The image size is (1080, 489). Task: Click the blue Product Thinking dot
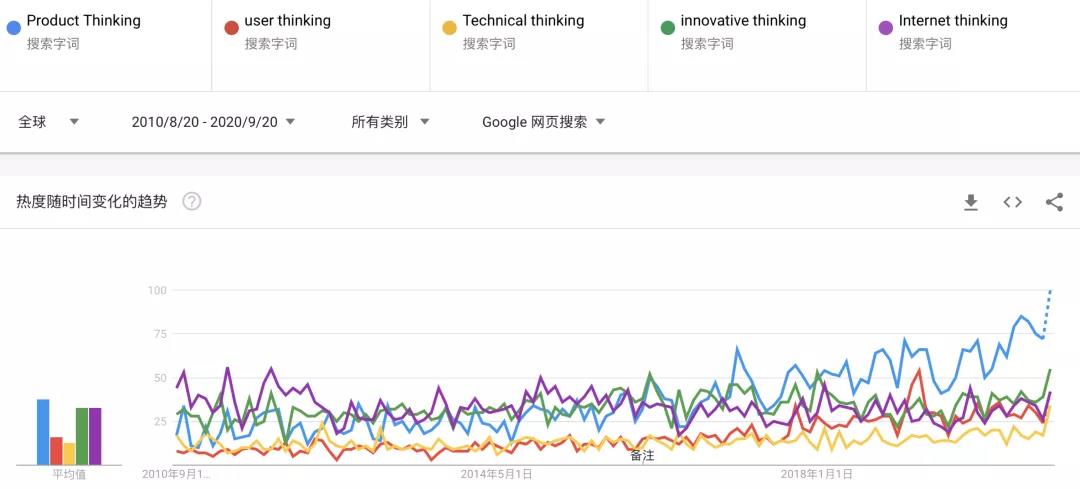(x=13, y=28)
